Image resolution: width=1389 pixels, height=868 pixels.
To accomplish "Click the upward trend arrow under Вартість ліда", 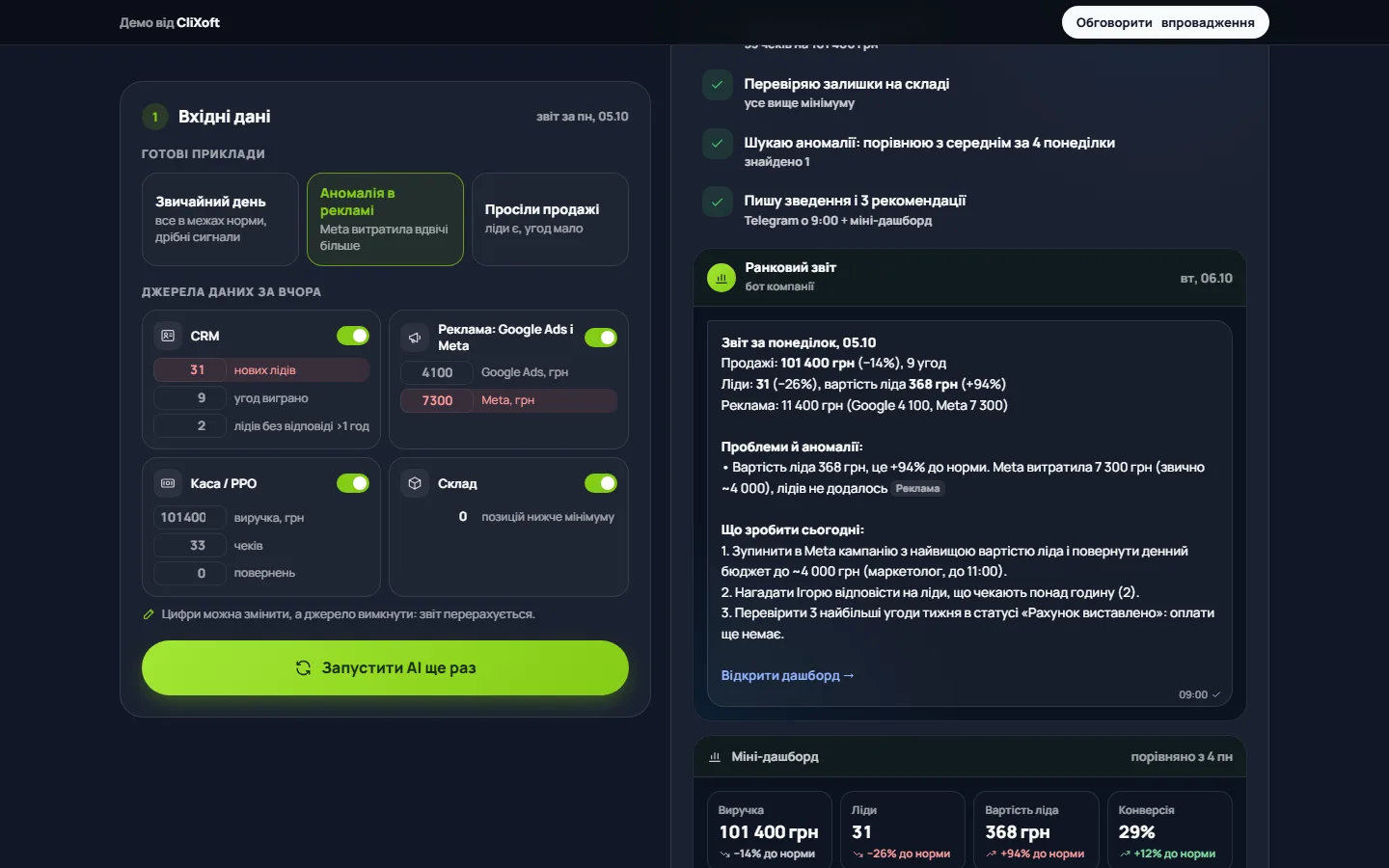I will pyautogui.click(x=992, y=854).
